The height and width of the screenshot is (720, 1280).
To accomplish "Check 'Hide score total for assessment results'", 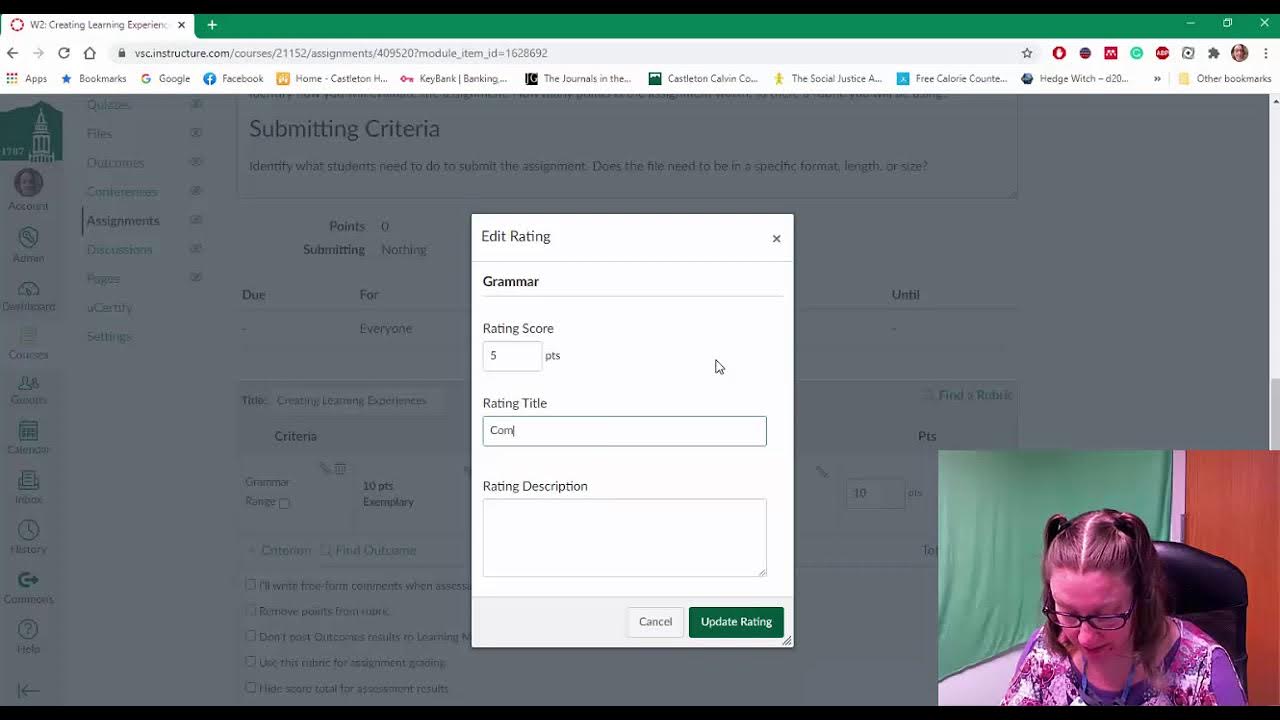I will pyautogui.click(x=250, y=688).
